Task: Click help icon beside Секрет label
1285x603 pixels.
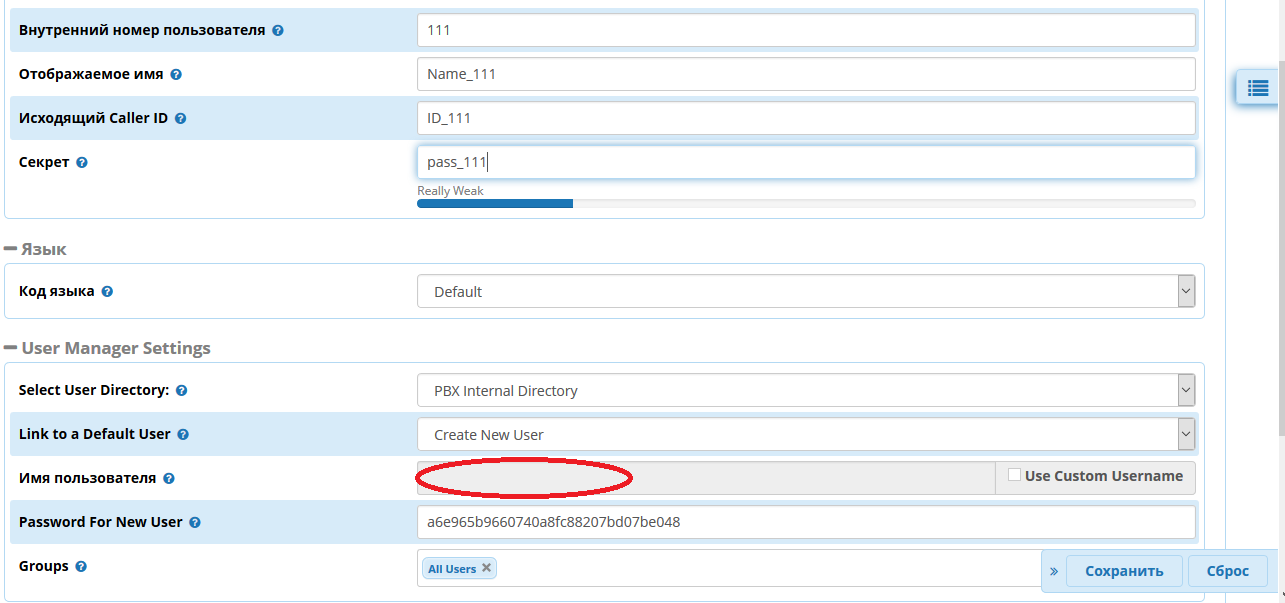Action: [x=82, y=163]
